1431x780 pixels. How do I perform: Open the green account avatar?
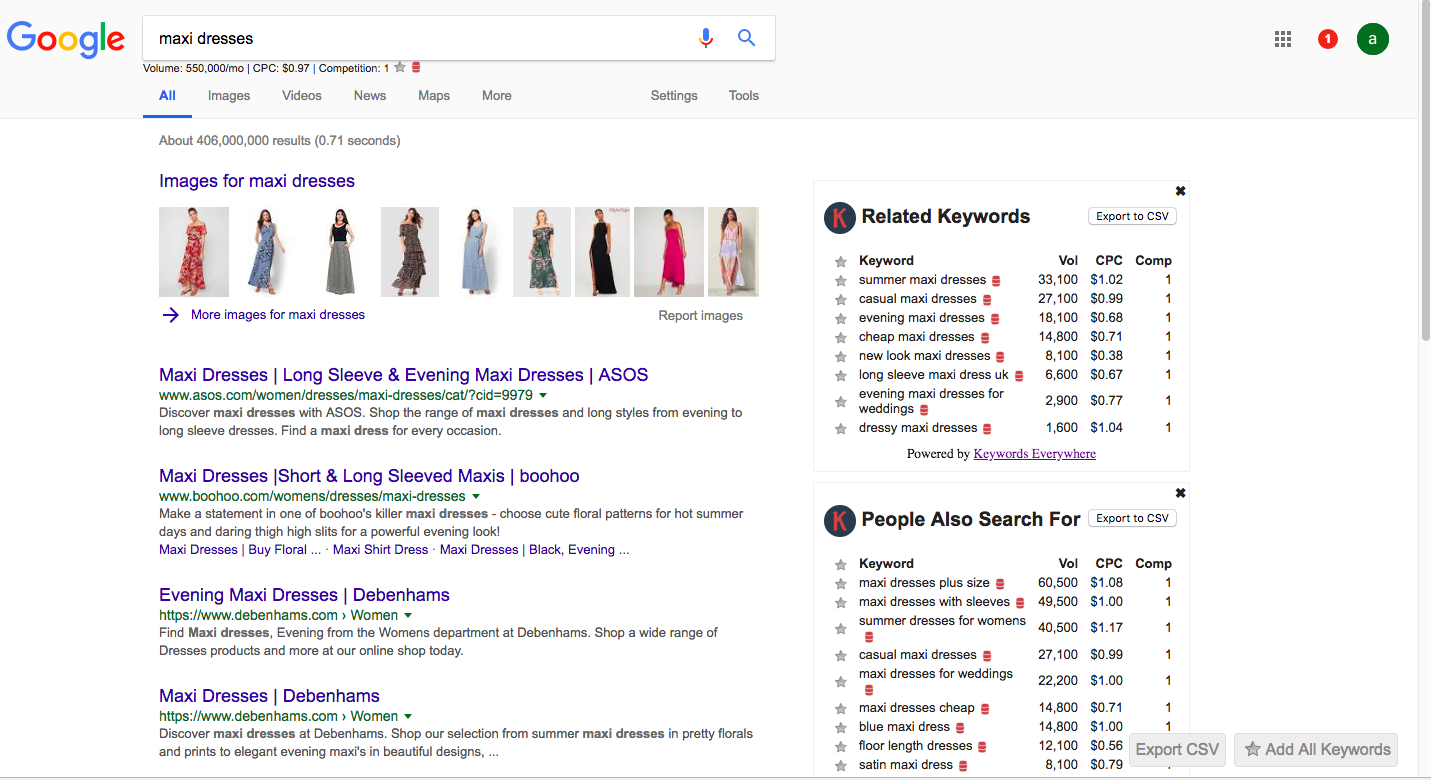click(x=1373, y=39)
